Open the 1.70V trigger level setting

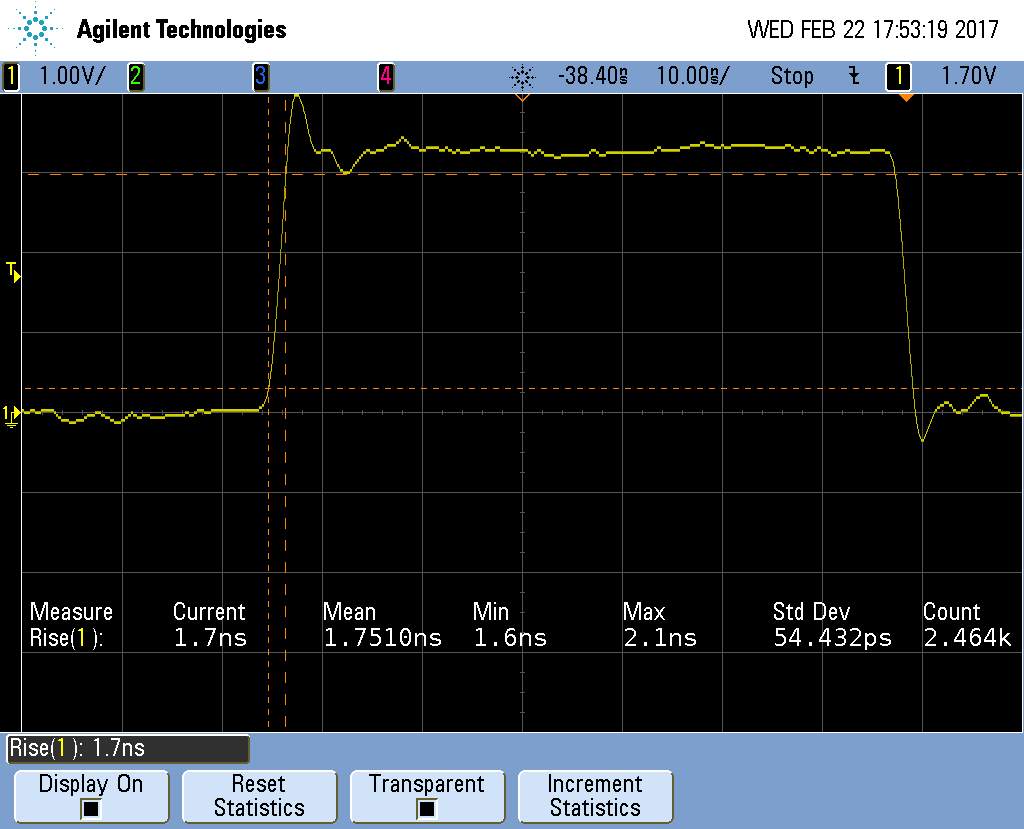tap(968, 76)
